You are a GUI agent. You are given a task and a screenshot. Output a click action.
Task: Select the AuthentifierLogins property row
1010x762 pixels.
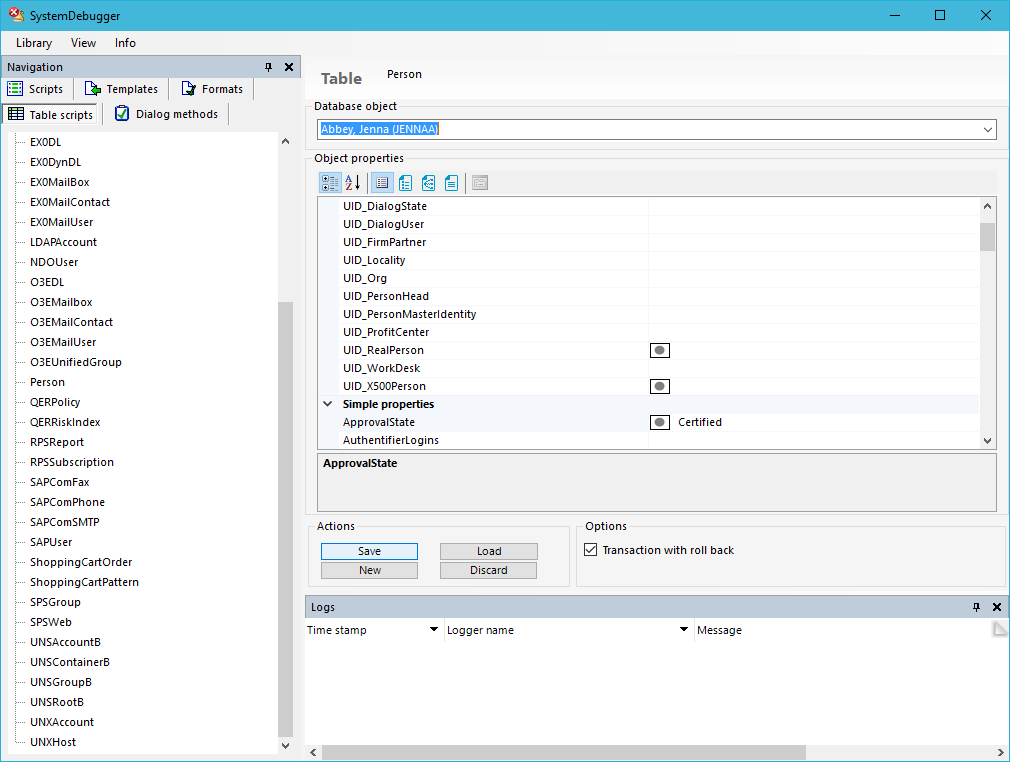649,441
